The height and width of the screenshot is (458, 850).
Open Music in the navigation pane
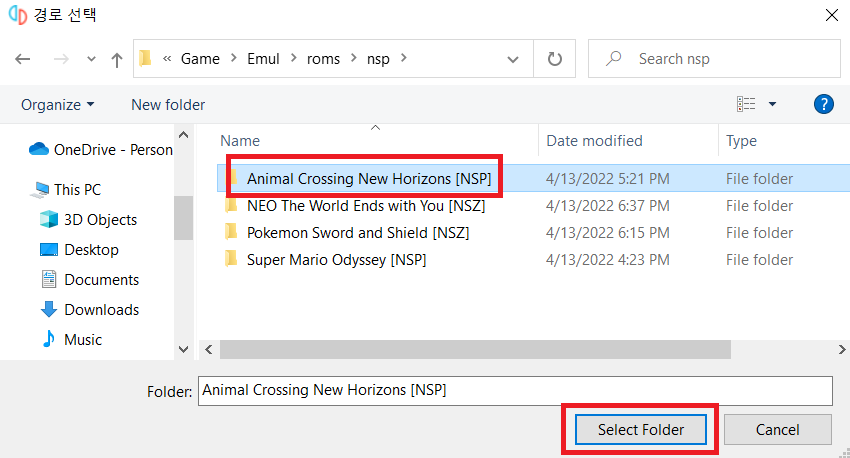click(x=71, y=339)
